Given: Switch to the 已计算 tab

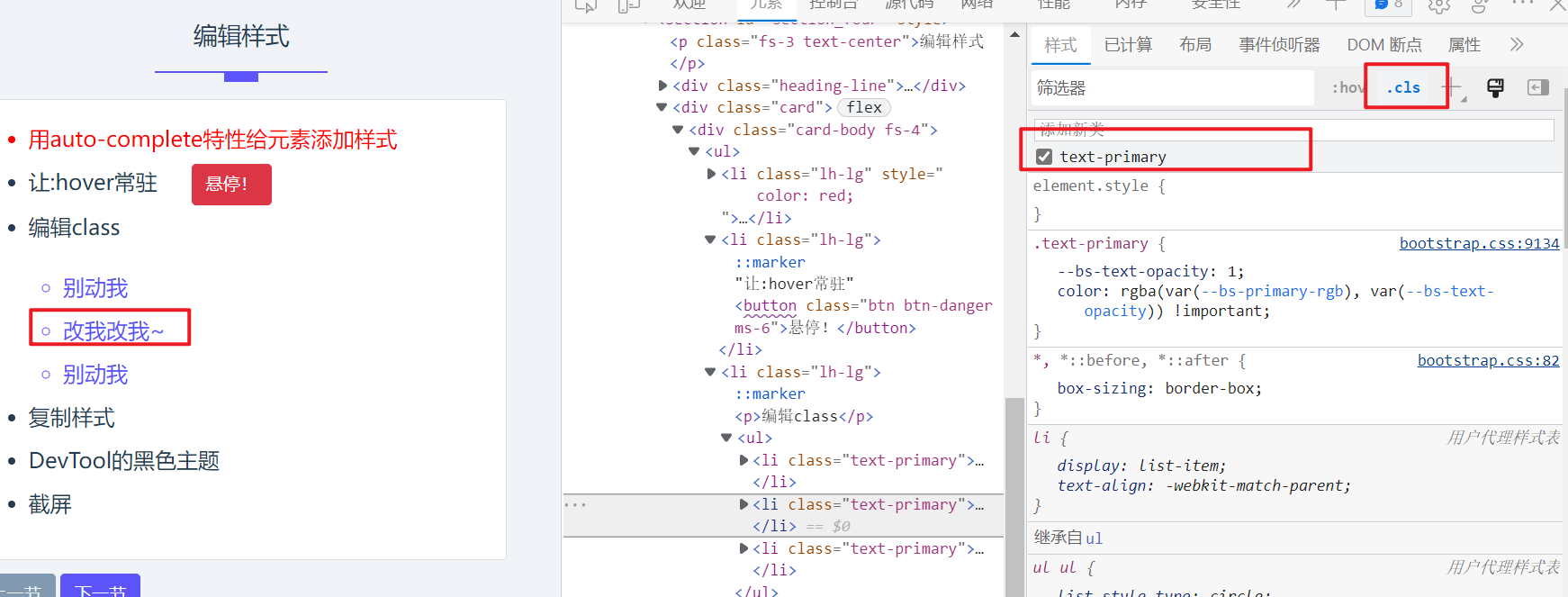Looking at the screenshot, I should (x=1128, y=45).
